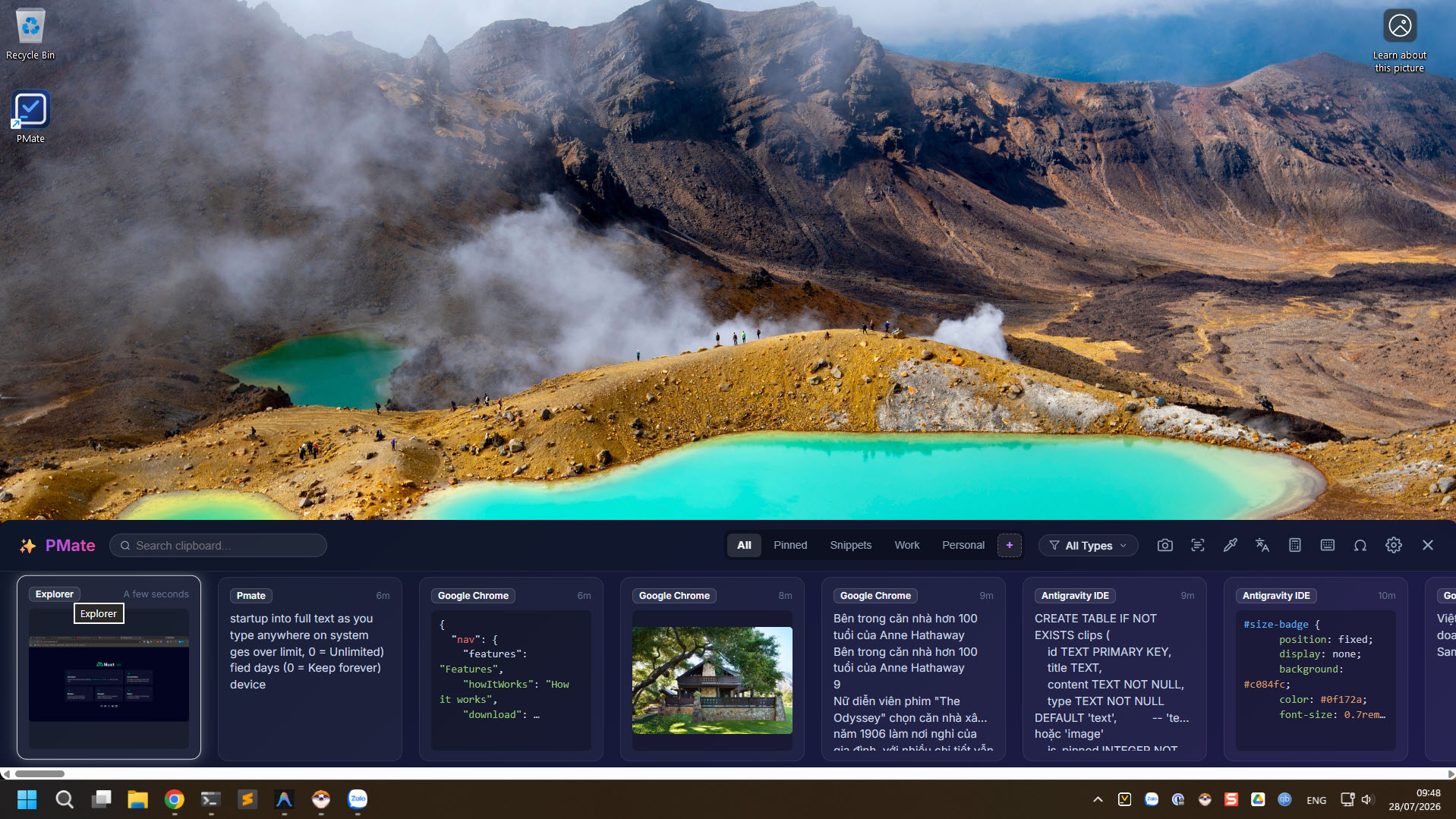Select the #size-badge CSS clip card

[x=1316, y=669]
